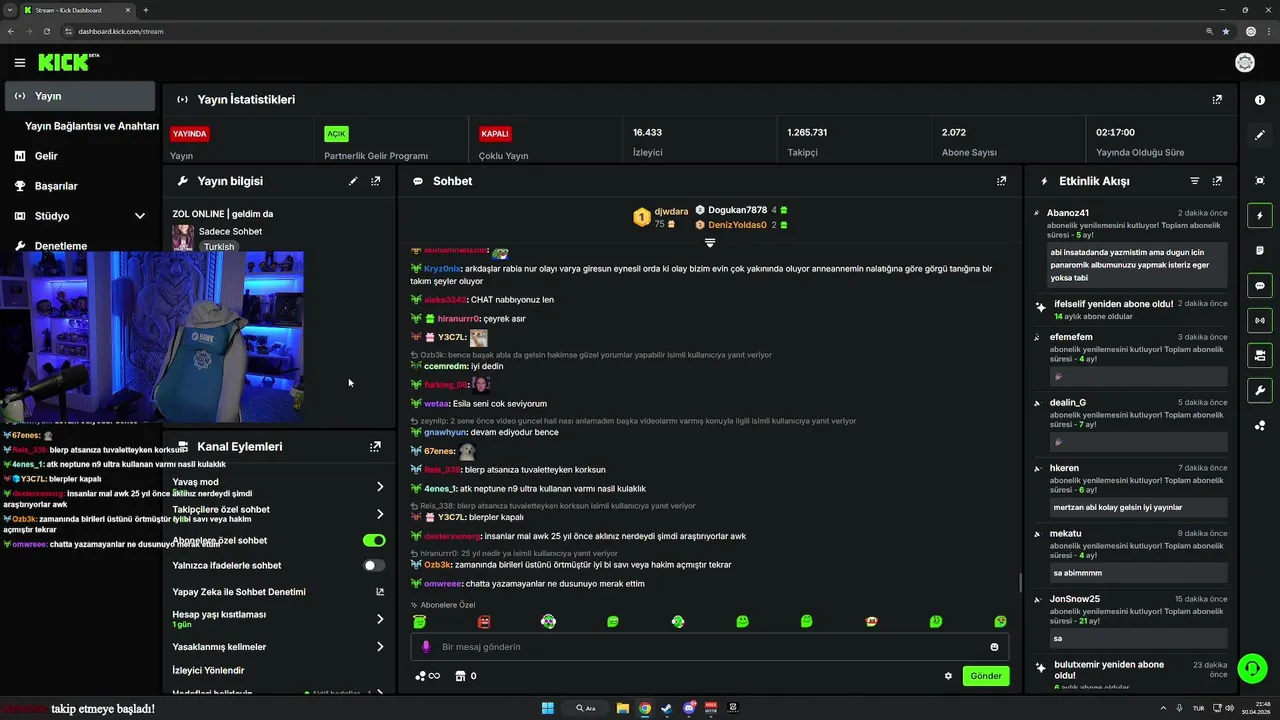Click the chat message input field
Viewport: 1280px width, 720px height.
pyautogui.click(x=710, y=647)
